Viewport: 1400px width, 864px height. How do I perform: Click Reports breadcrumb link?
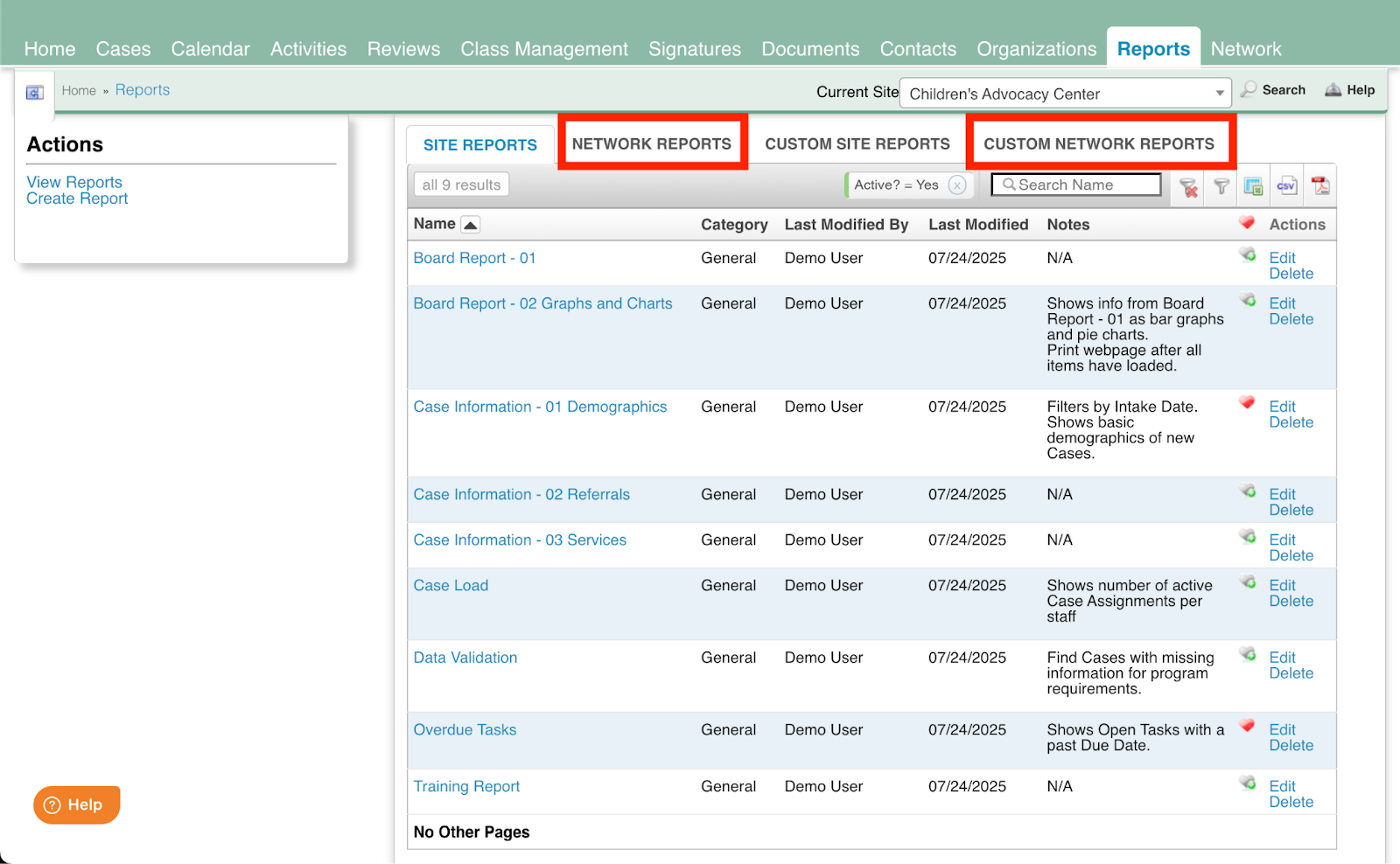(143, 90)
